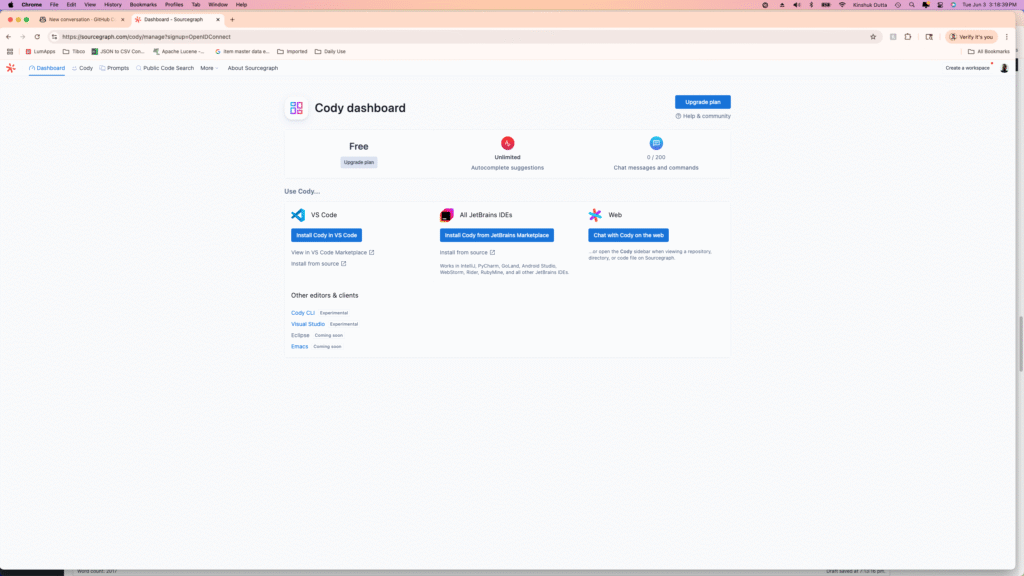Open the Daily Use bookmarks folder
Image resolution: width=1024 pixels, height=576 pixels.
pyautogui.click(x=330, y=52)
